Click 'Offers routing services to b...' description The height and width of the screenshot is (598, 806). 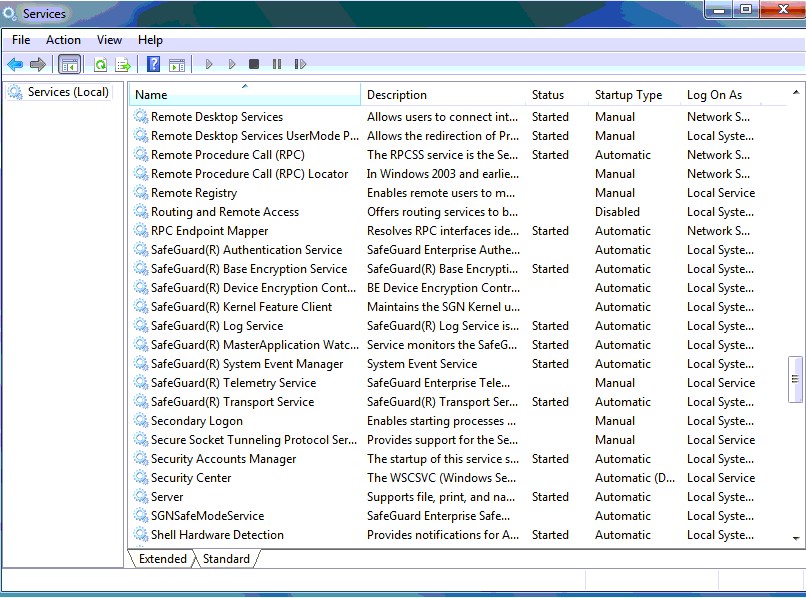point(442,212)
